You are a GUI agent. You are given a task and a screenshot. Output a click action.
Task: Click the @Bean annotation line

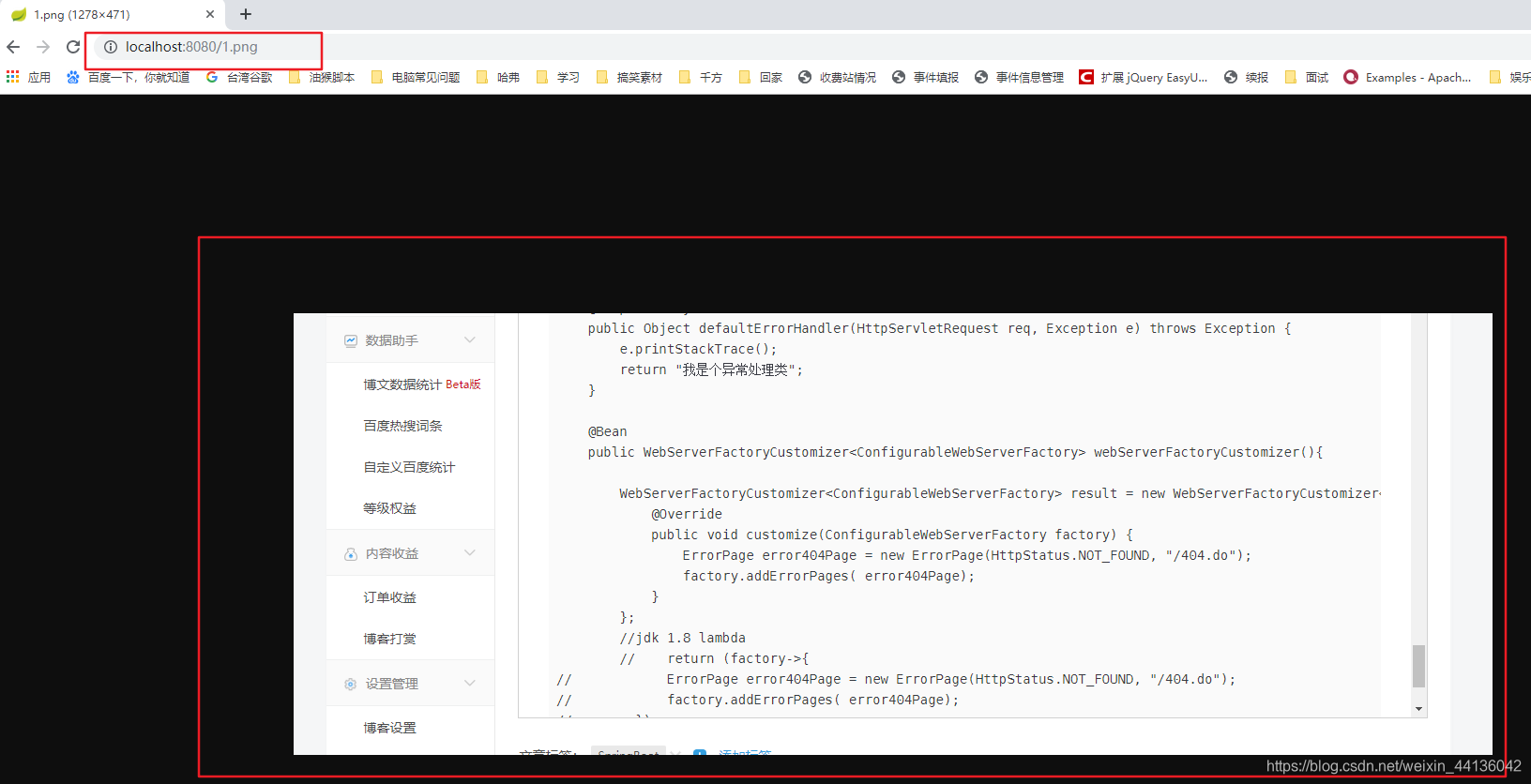coord(607,431)
